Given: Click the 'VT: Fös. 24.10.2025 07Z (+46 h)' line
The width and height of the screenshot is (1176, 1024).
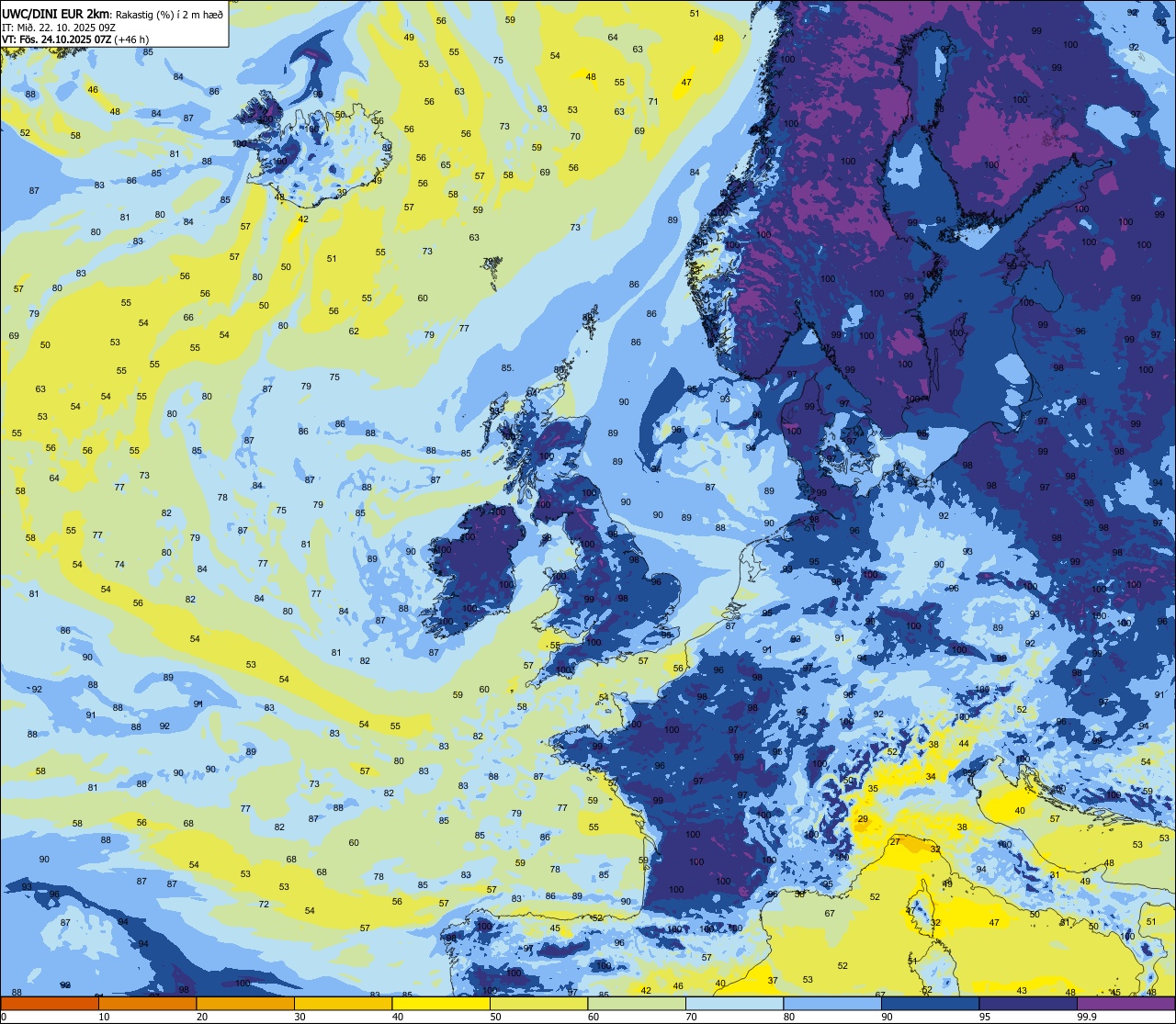Looking at the screenshot, I should point(75,39).
